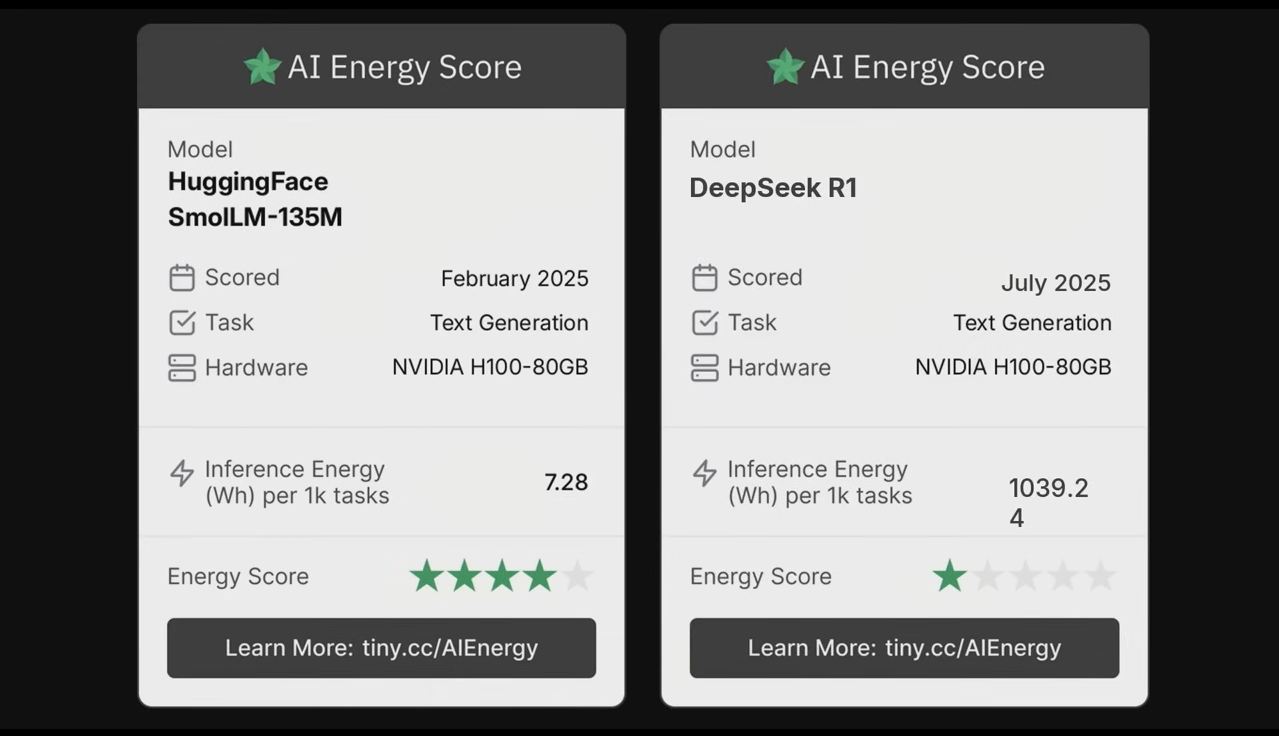Select the DeepSeek R1 model name

773,188
